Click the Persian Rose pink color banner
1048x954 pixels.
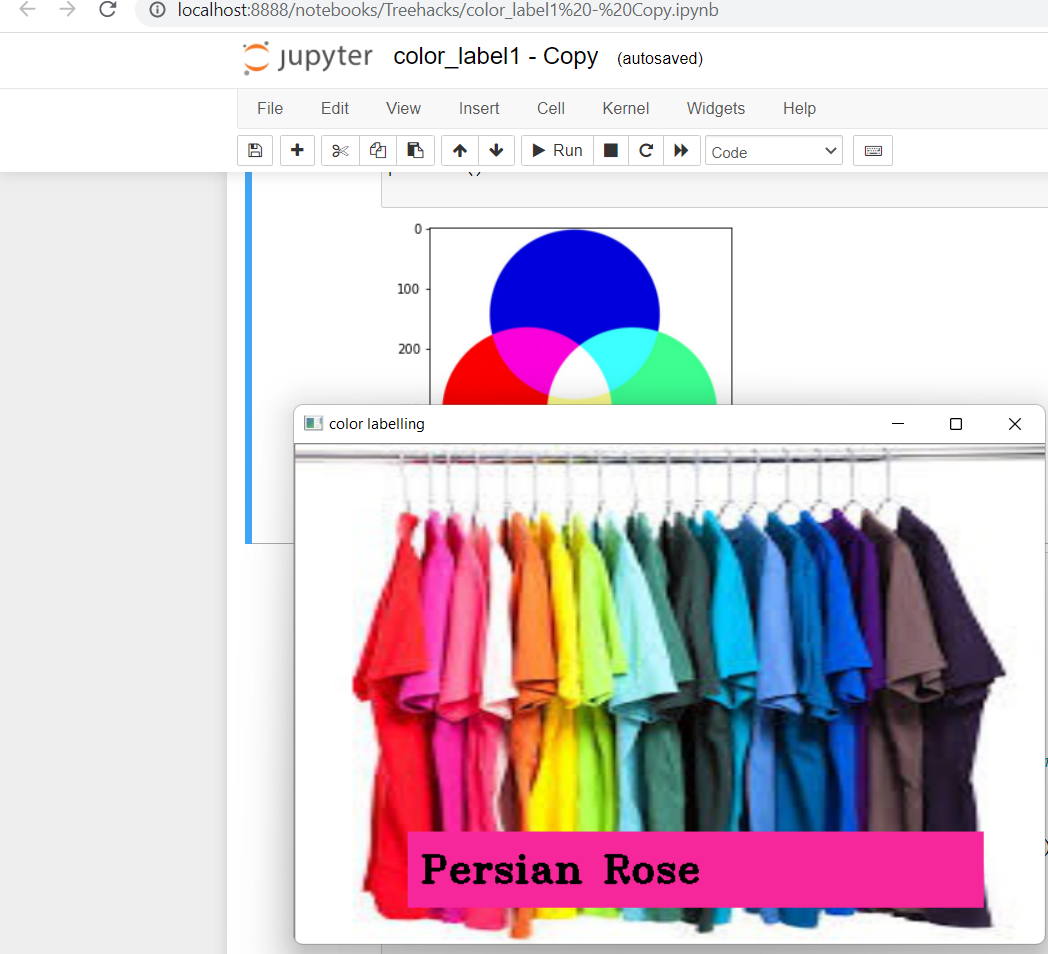[695, 869]
